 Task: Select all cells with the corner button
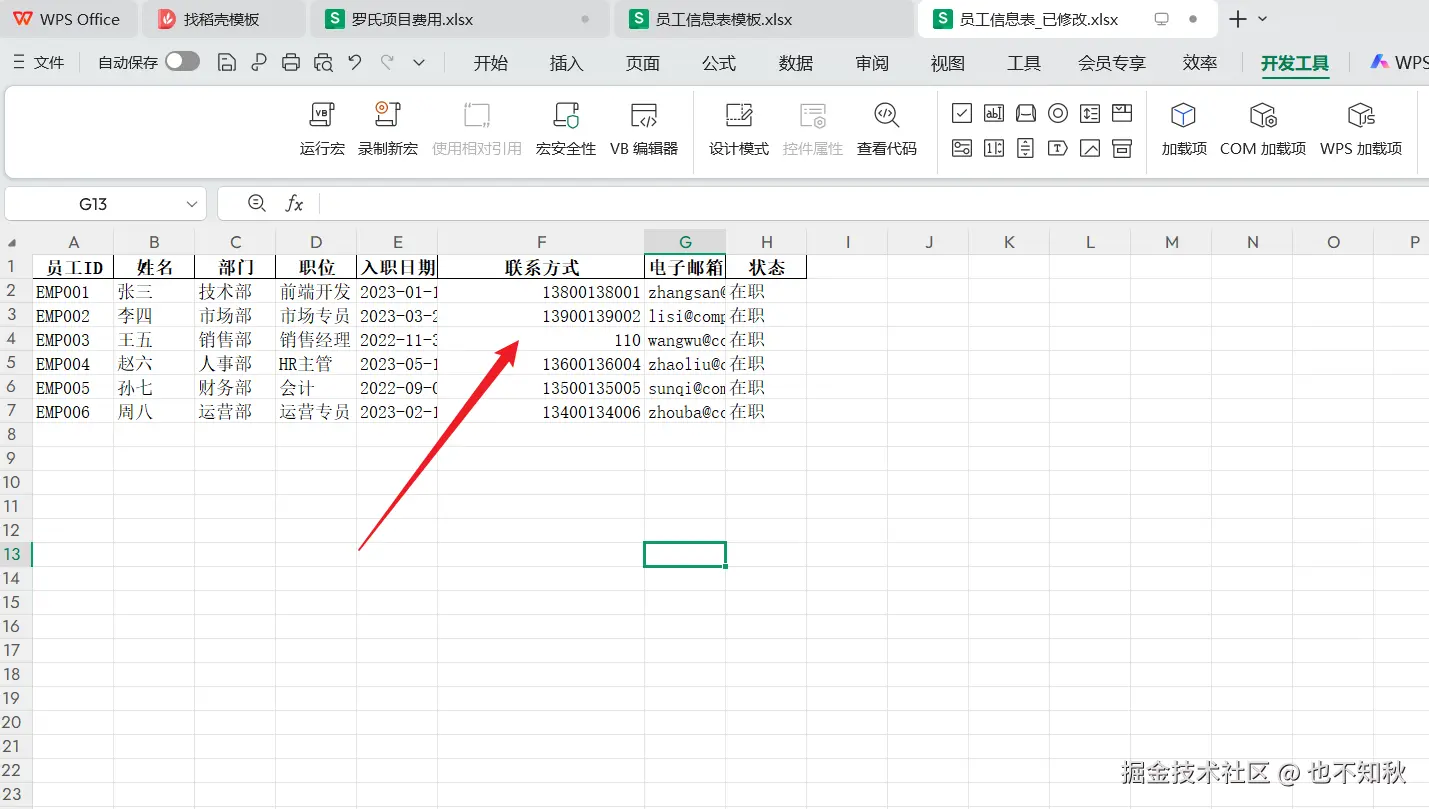(x=14, y=242)
